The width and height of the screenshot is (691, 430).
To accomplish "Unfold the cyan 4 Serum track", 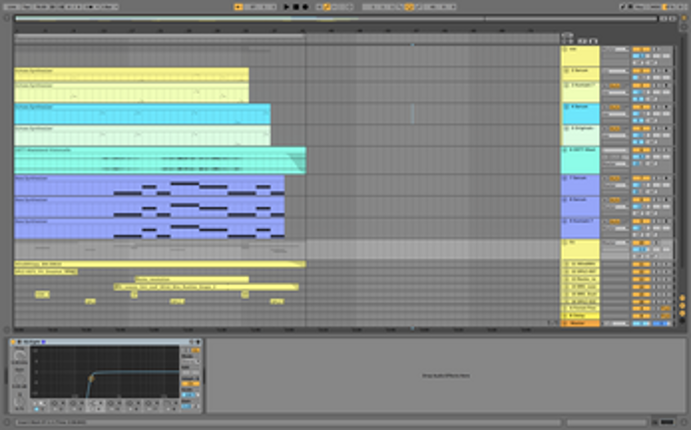I will 566,107.
